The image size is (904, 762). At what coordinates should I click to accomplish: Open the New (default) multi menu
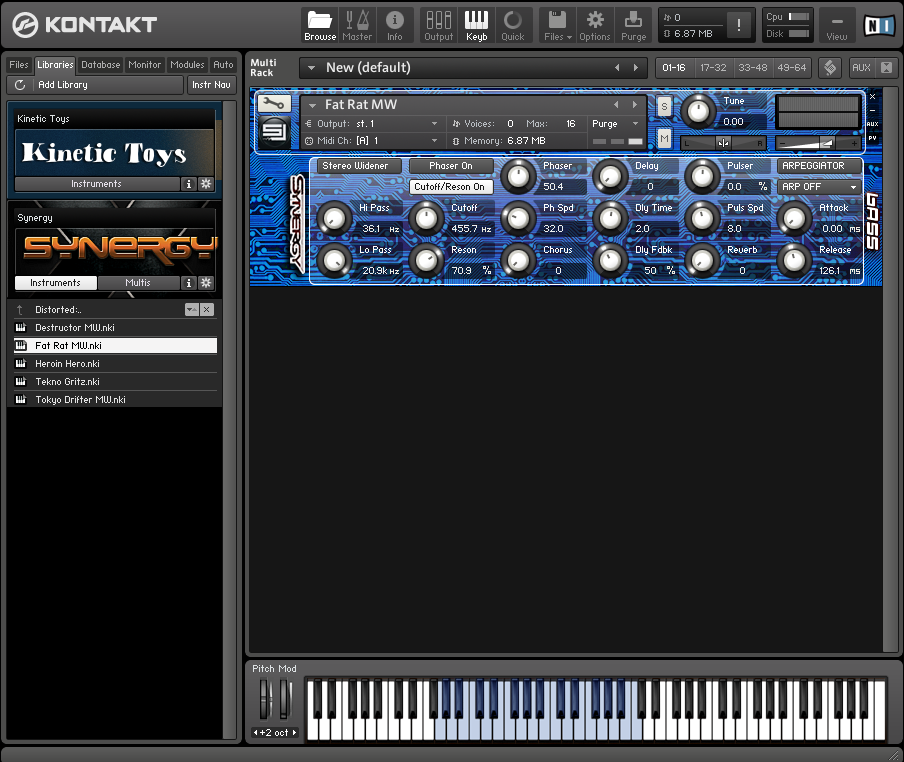point(311,68)
